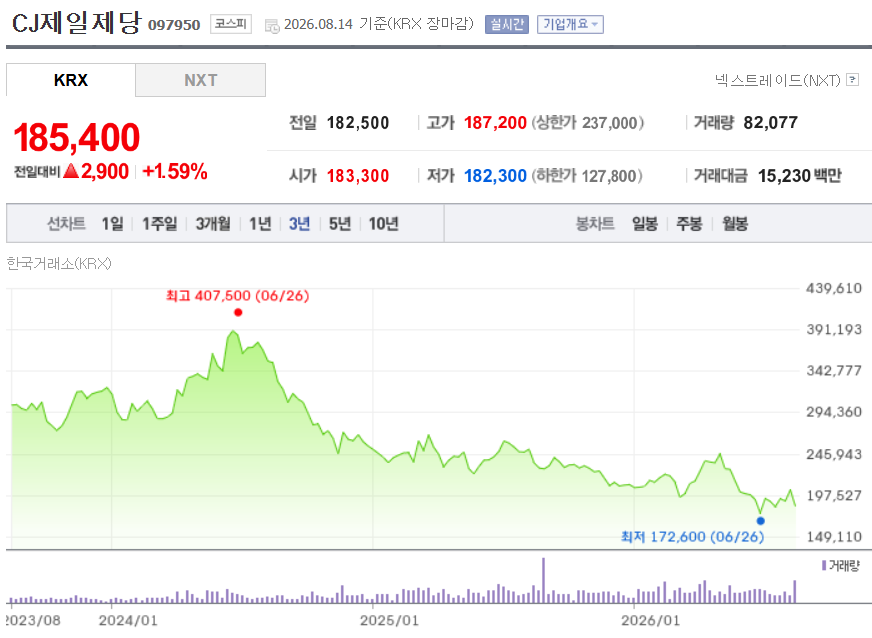Click the 상한가 237,000 text
The image size is (872, 638).
[588, 122]
